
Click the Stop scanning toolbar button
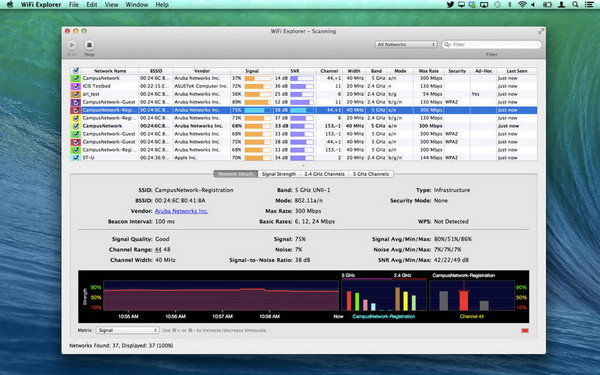click(x=89, y=45)
